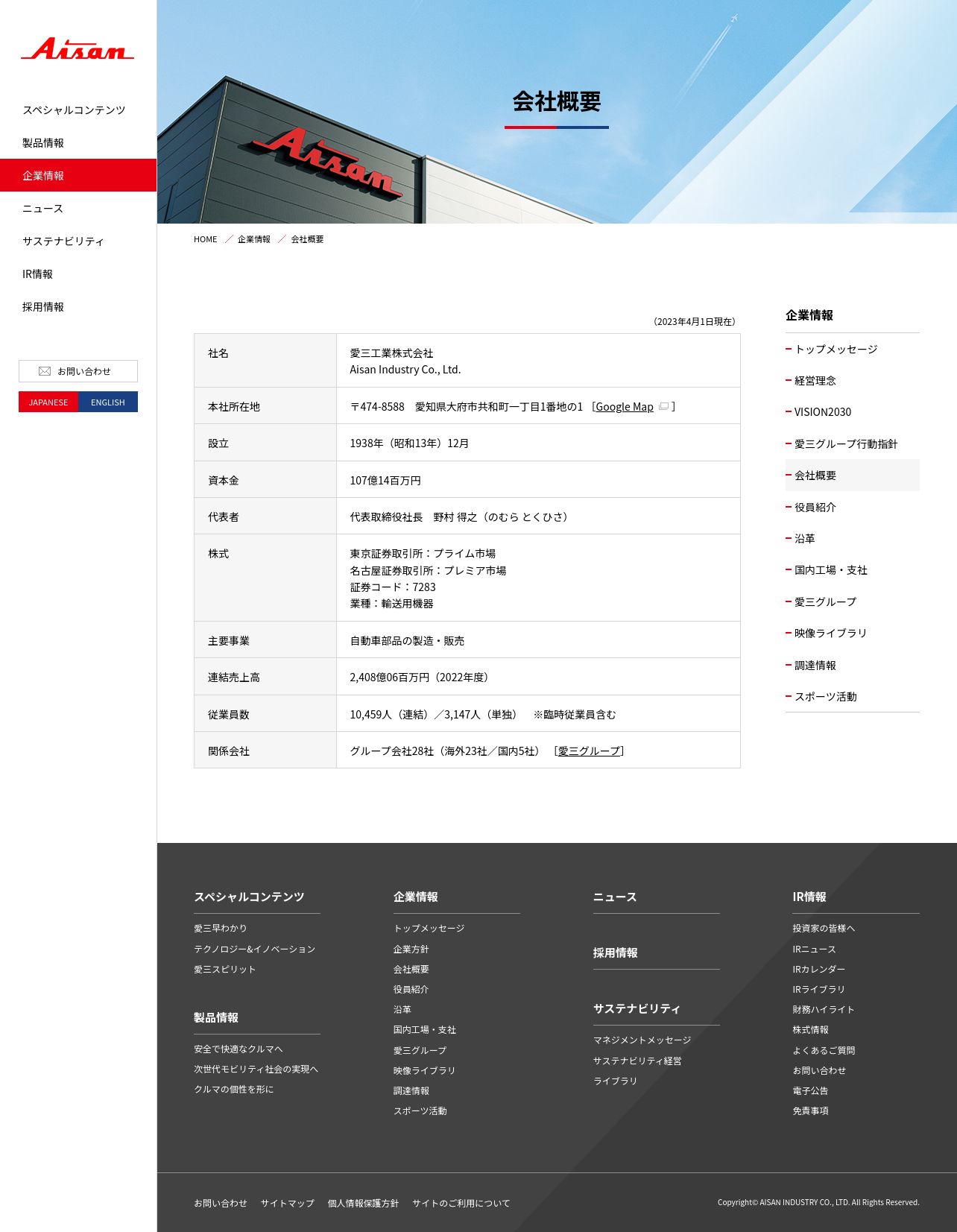Open footer 株式情報 link
The image size is (957, 1232).
point(811,1030)
